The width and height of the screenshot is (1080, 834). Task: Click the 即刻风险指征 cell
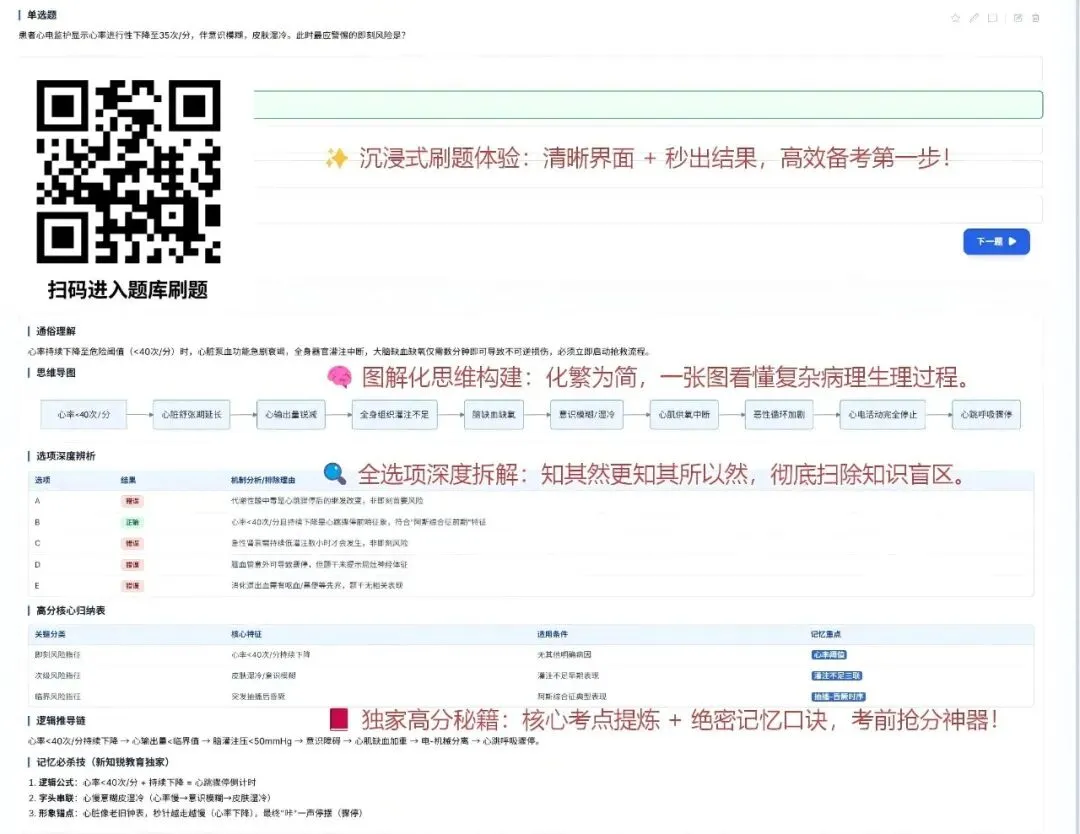click(58, 655)
